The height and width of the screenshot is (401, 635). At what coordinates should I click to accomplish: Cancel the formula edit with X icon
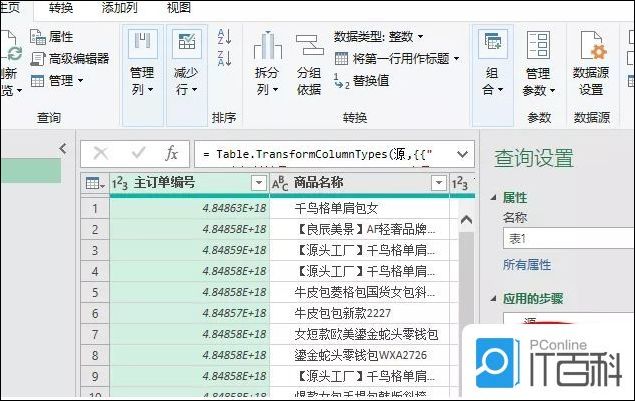pyautogui.click(x=100, y=153)
